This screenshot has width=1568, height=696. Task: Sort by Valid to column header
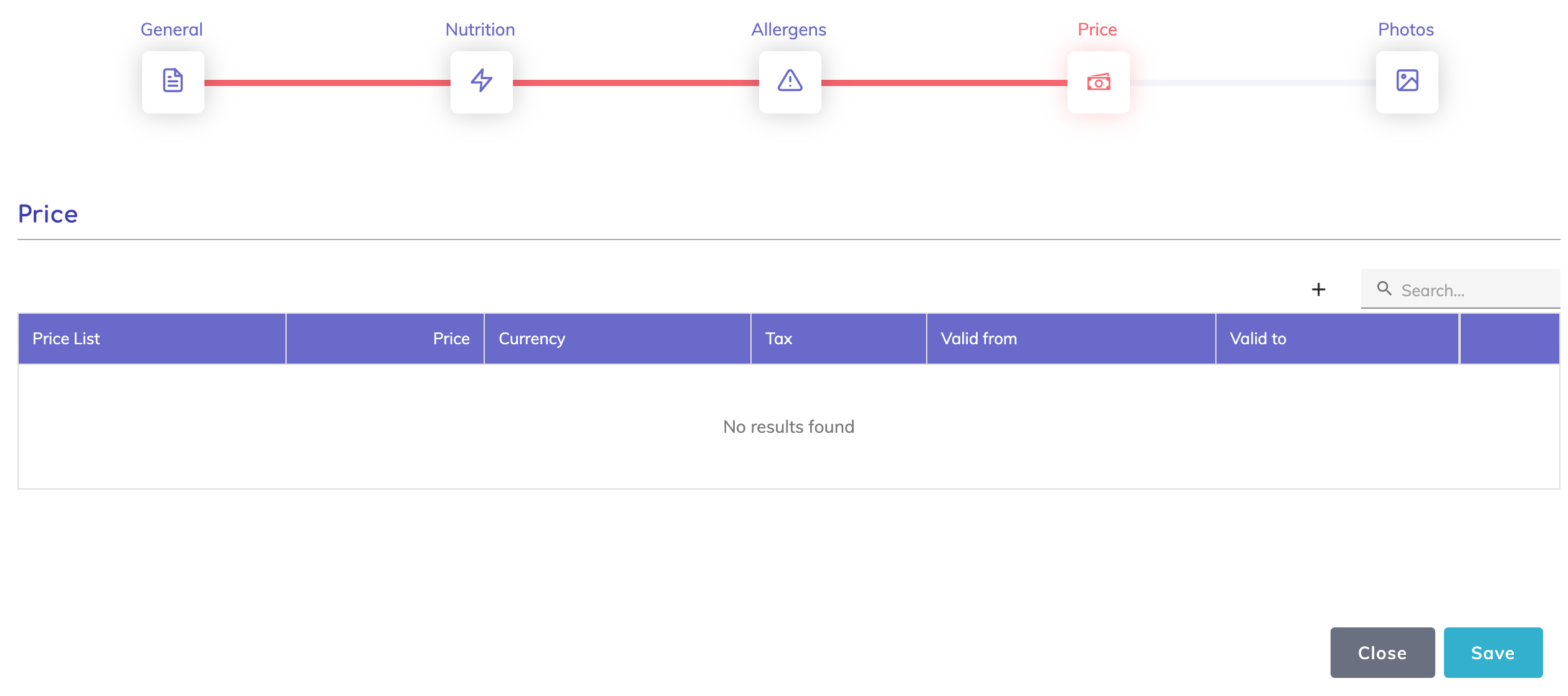pyautogui.click(x=1258, y=339)
